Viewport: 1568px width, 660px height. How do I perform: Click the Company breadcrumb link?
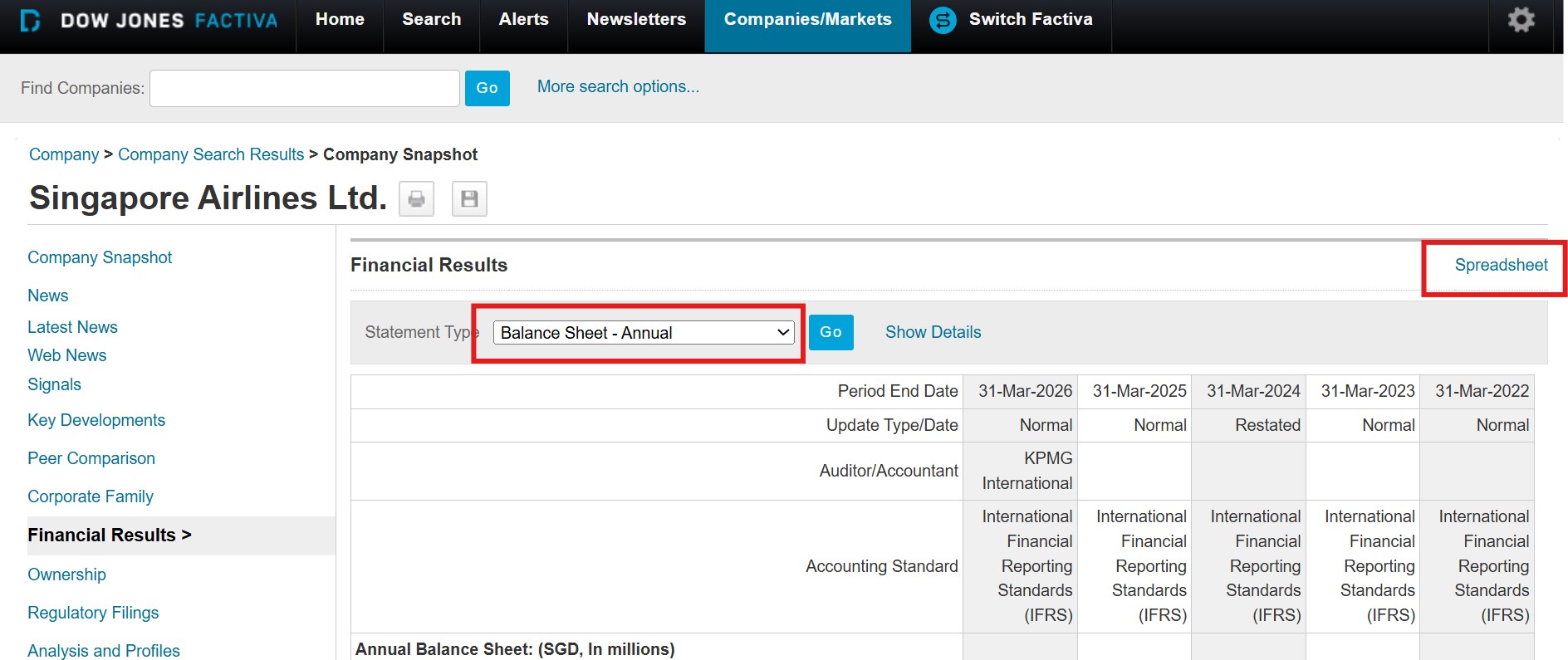click(64, 154)
